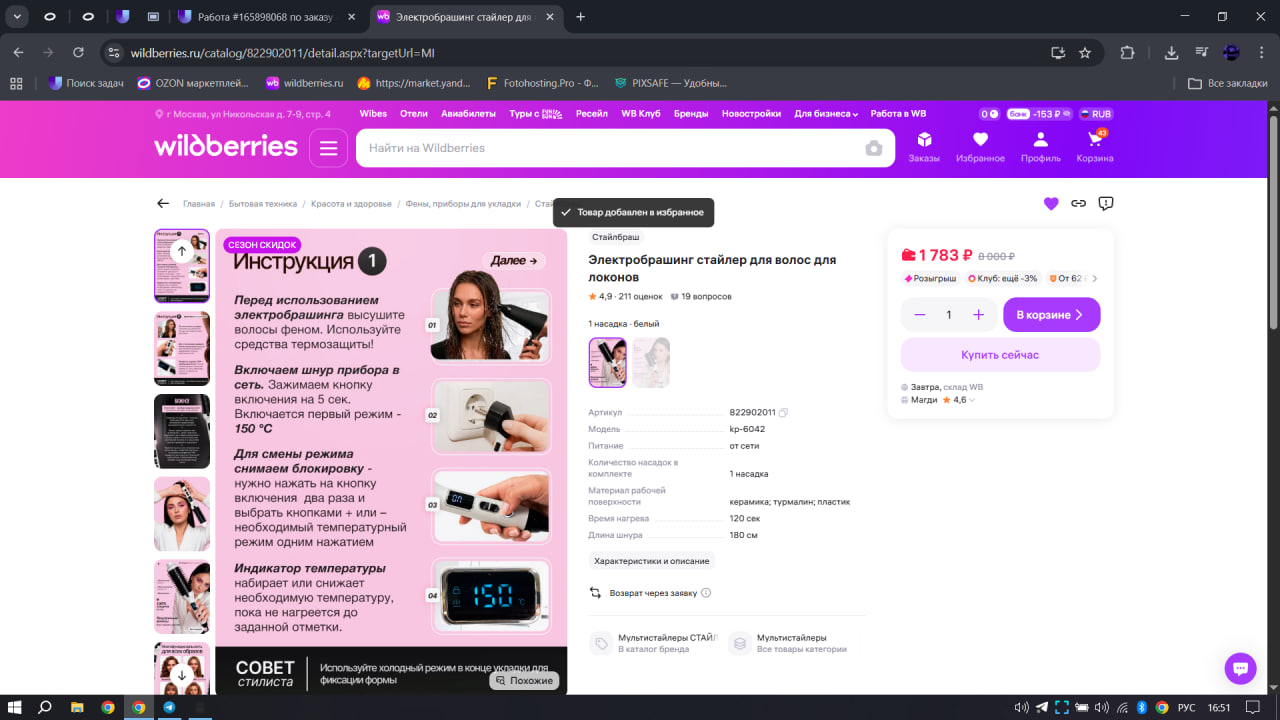Open the OZON маркетплейс bookmark
Screen dimensions: 1280x720
(x=193, y=83)
